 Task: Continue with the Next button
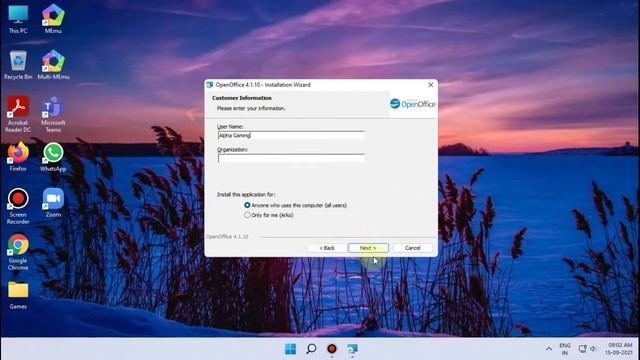(x=368, y=248)
